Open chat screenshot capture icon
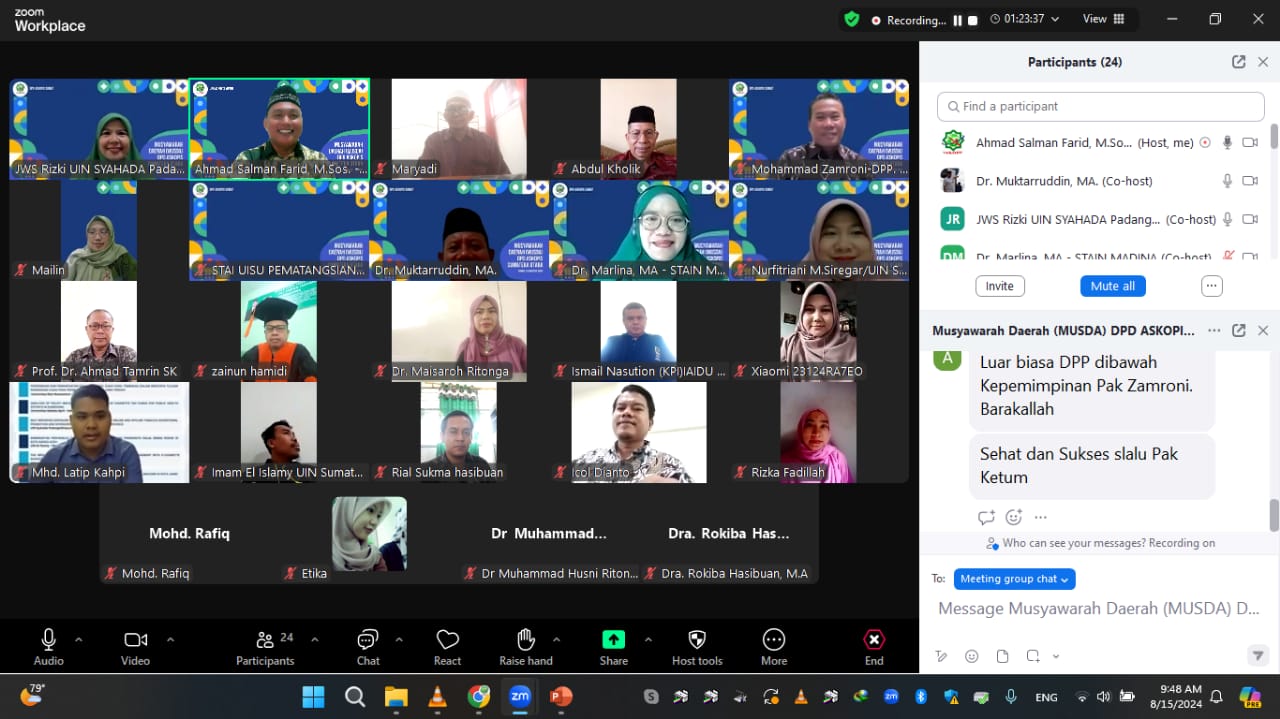Viewport: 1280px width, 719px height. tap(1033, 656)
